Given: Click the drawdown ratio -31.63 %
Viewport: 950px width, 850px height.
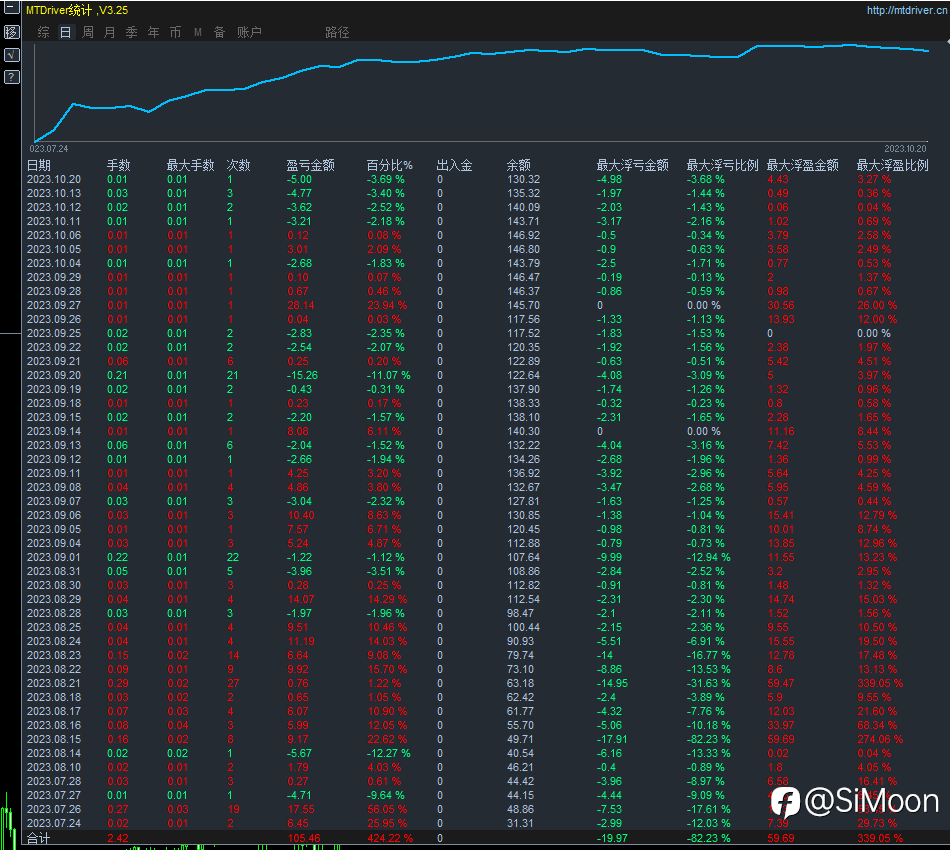Looking at the screenshot, I should click(708, 683).
